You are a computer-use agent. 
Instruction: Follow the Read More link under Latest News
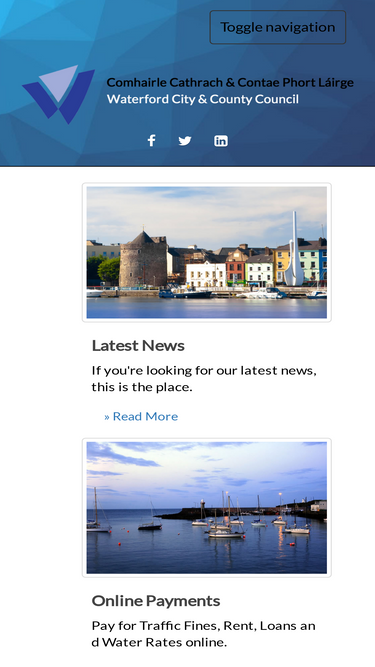(x=141, y=416)
